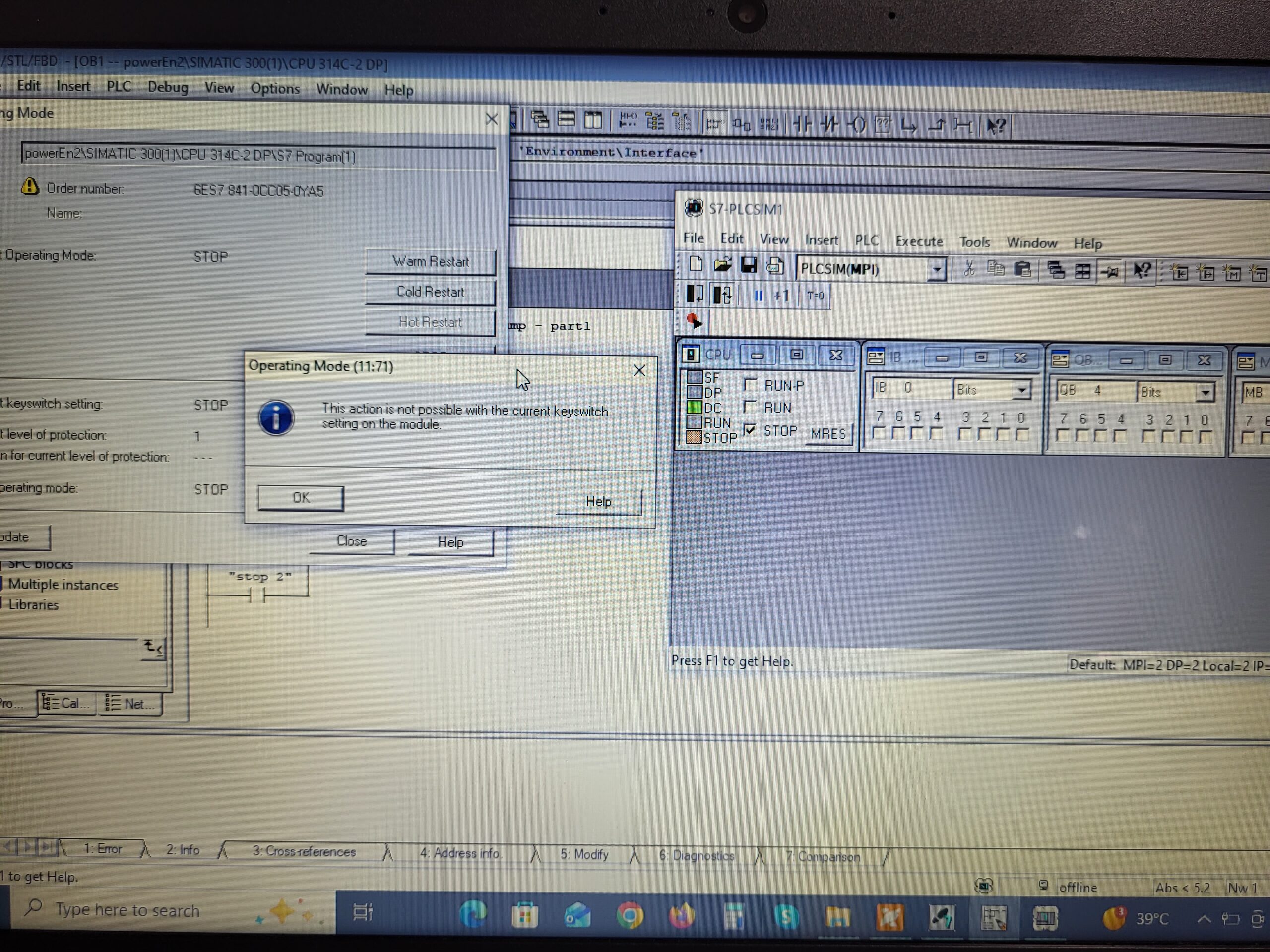The width and height of the screenshot is (1270, 952).
Task: Toggle bit 7 of input byte IB 0
Action: point(879,434)
